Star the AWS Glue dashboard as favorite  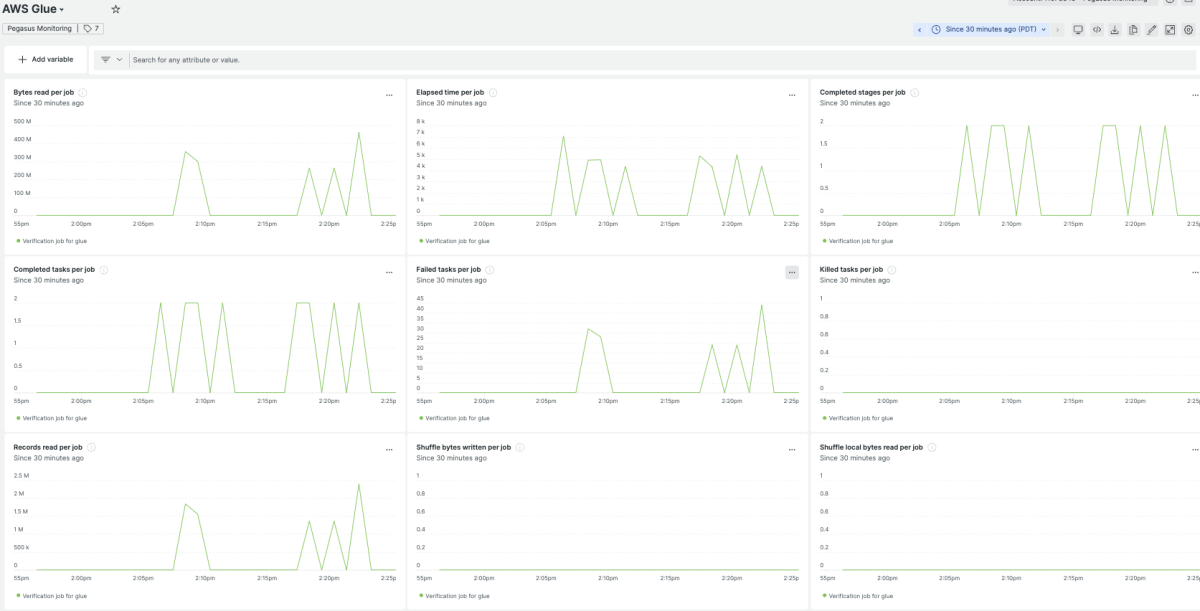pos(116,9)
